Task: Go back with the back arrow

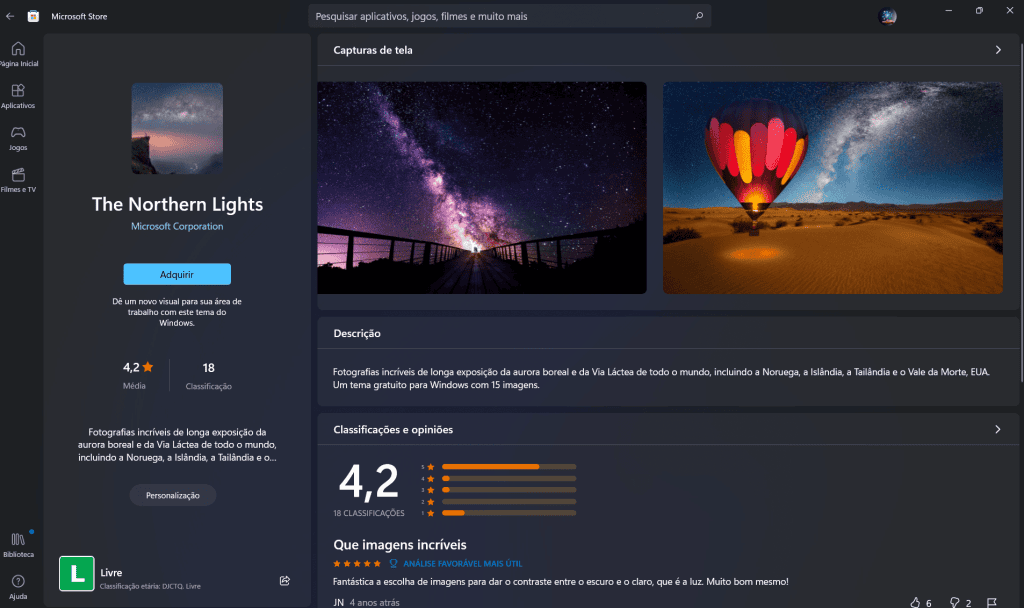Action: (x=10, y=16)
